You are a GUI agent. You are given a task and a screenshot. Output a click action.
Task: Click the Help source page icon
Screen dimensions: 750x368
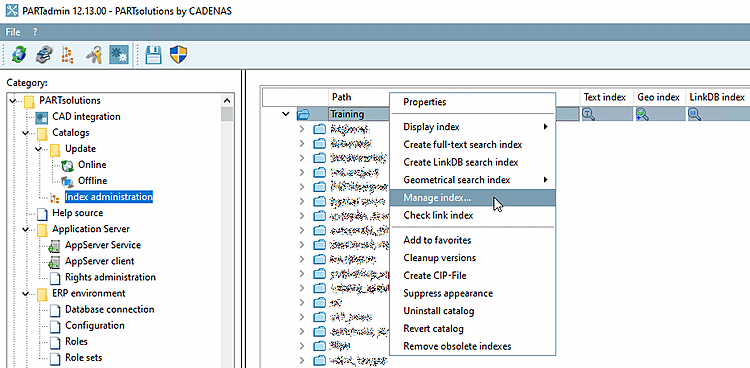tap(42, 213)
